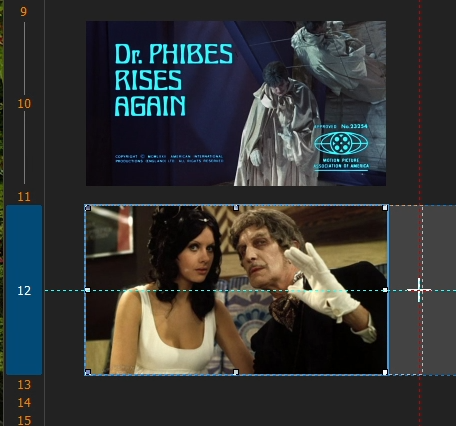Select the Dr. Phibes Rises Again title image
Viewport: 456px width, 426px height.
(x=236, y=103)
